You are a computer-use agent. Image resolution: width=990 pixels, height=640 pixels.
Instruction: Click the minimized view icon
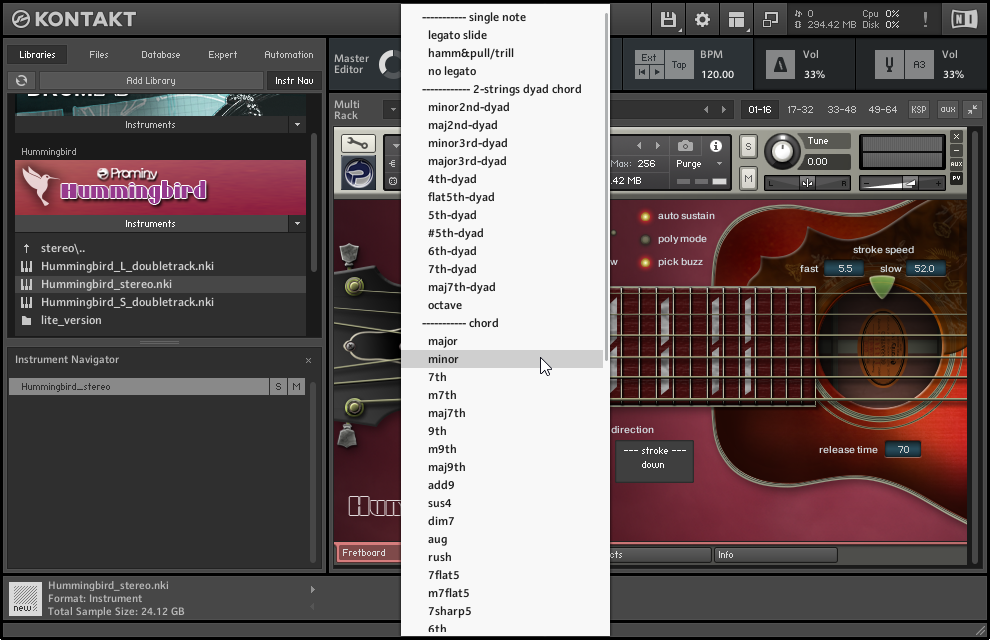(770, 20)
